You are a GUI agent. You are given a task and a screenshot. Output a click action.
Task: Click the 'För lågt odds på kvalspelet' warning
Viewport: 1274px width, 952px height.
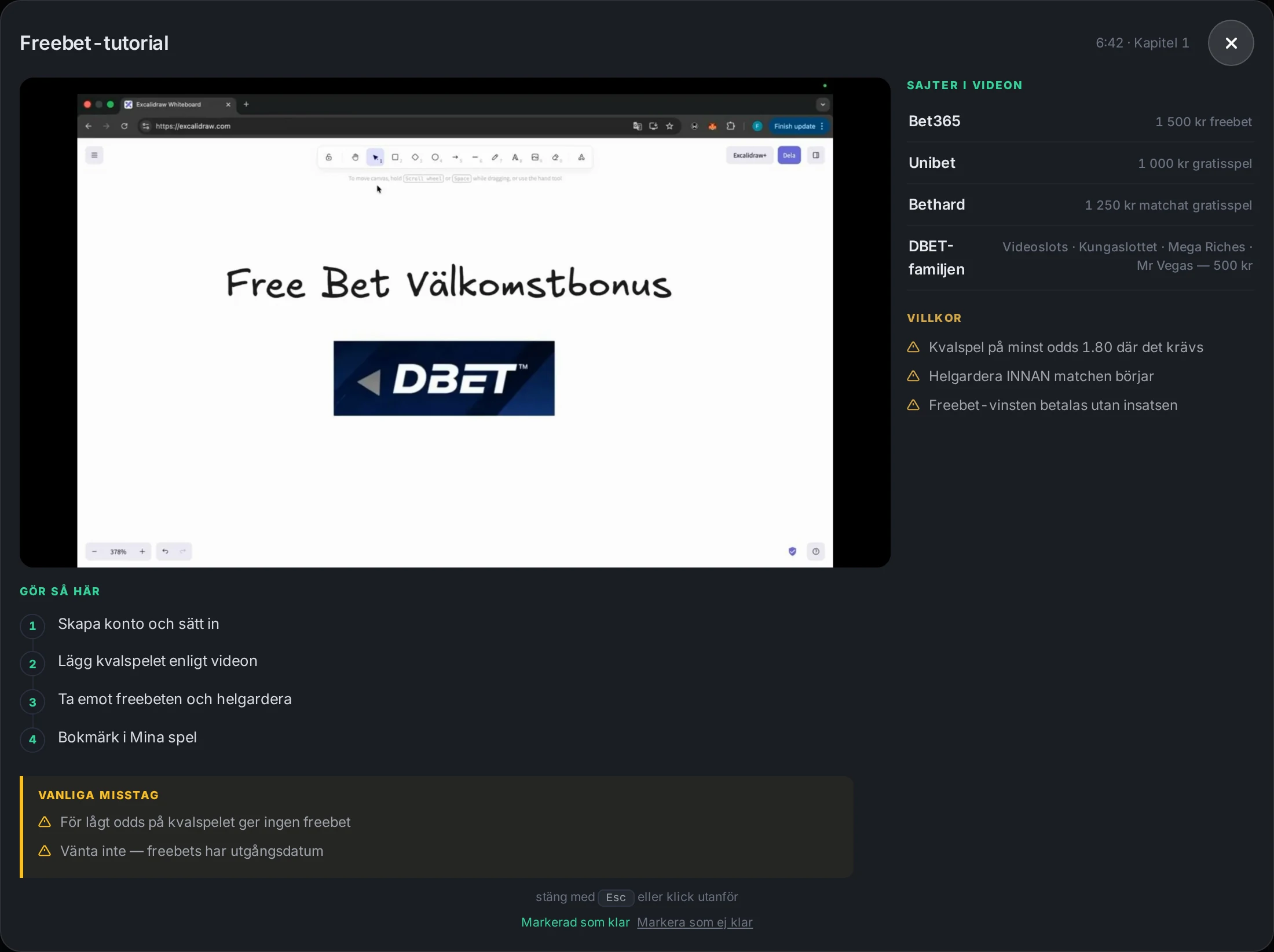[205, 822]
